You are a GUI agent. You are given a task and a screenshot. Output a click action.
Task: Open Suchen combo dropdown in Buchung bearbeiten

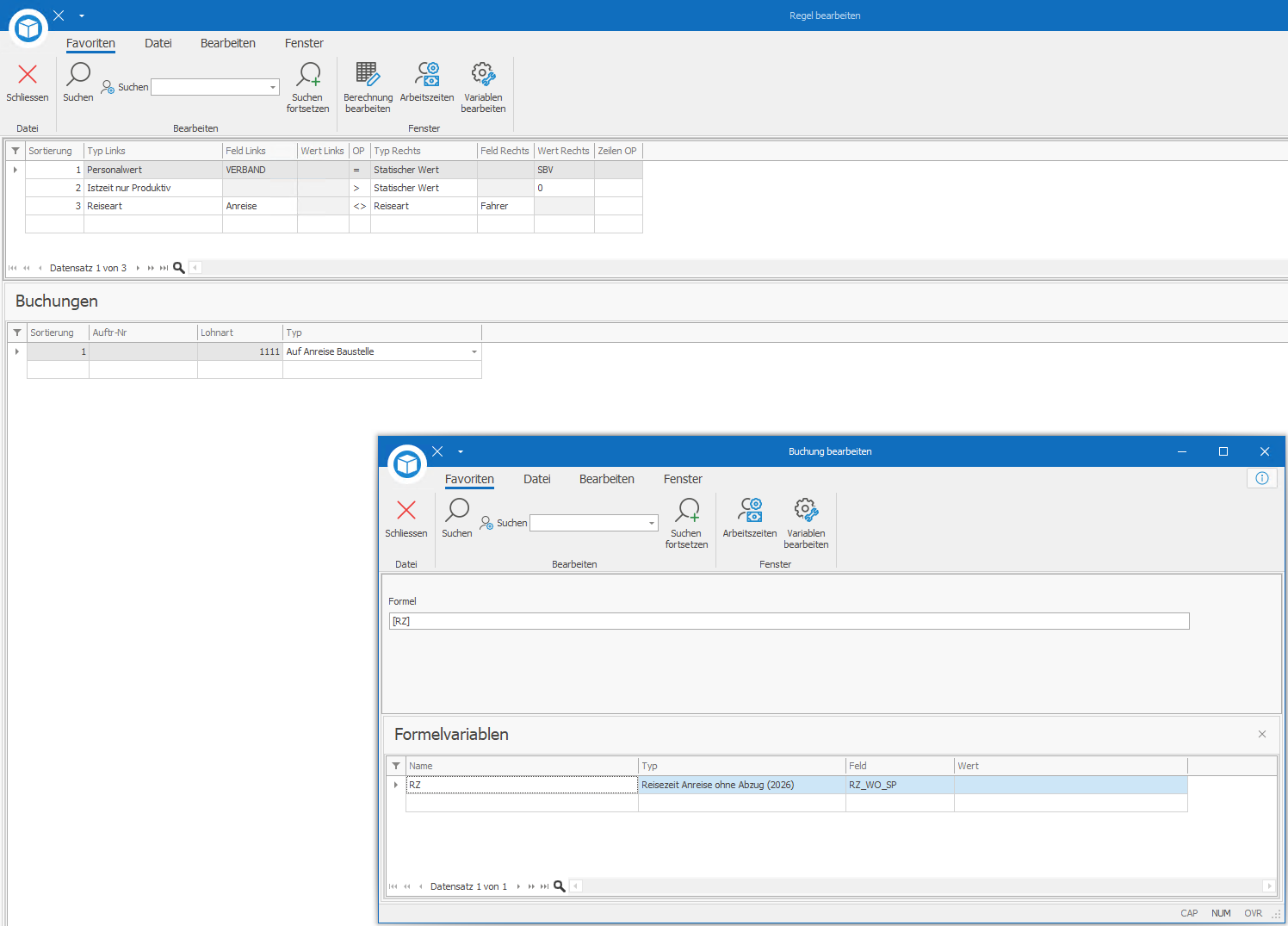point(652,523)
